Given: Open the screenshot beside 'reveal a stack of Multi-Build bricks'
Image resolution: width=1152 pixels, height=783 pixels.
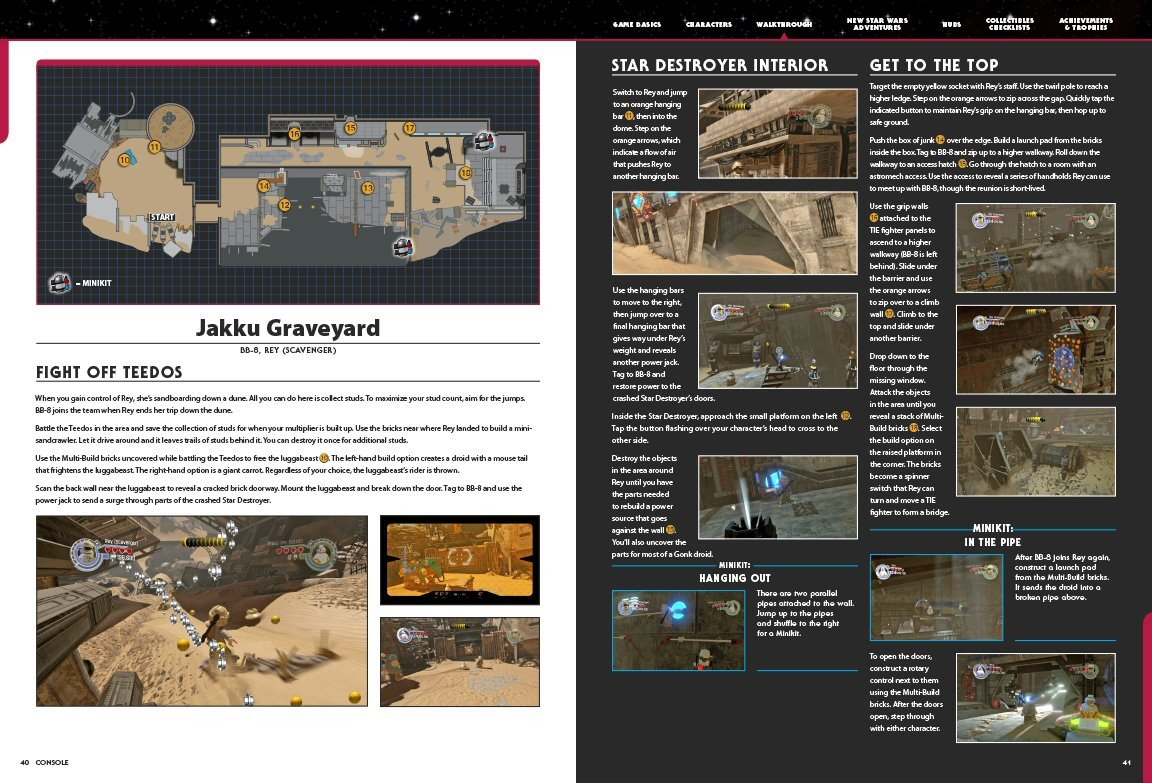Looking at the screenshot, I should point(1035,452).
